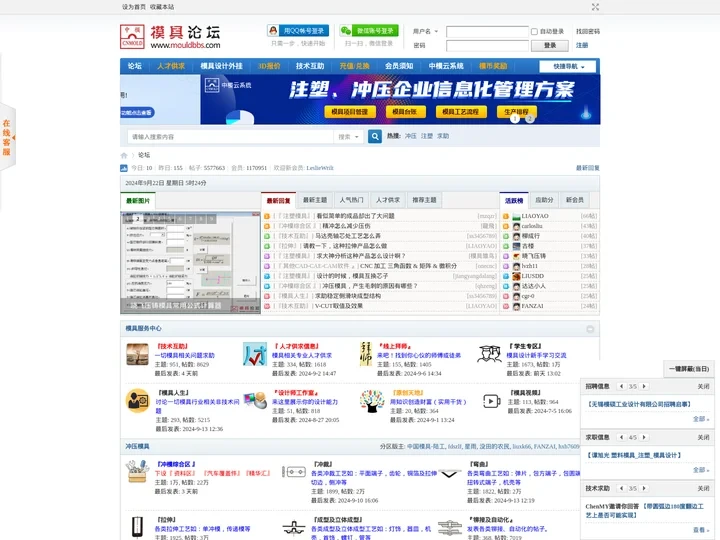This screenshot has width=720, height=540.
Task: Open 模具人生 forum icon
Action: [137, 401]
